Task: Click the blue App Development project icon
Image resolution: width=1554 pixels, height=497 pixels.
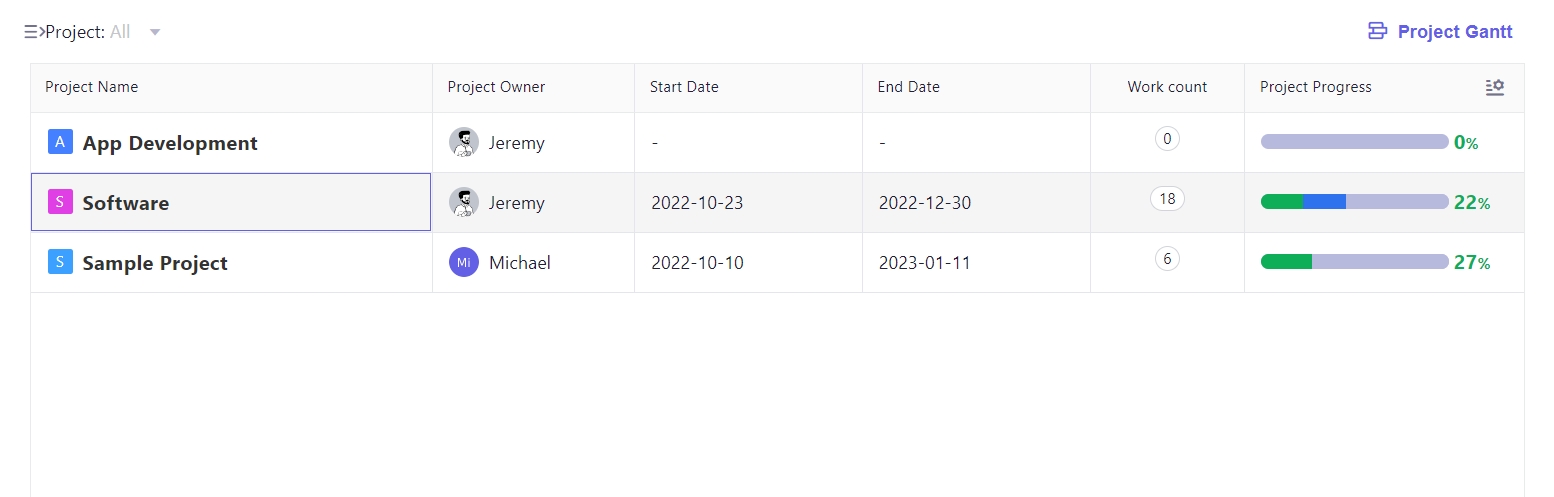Action: [60, 142]
